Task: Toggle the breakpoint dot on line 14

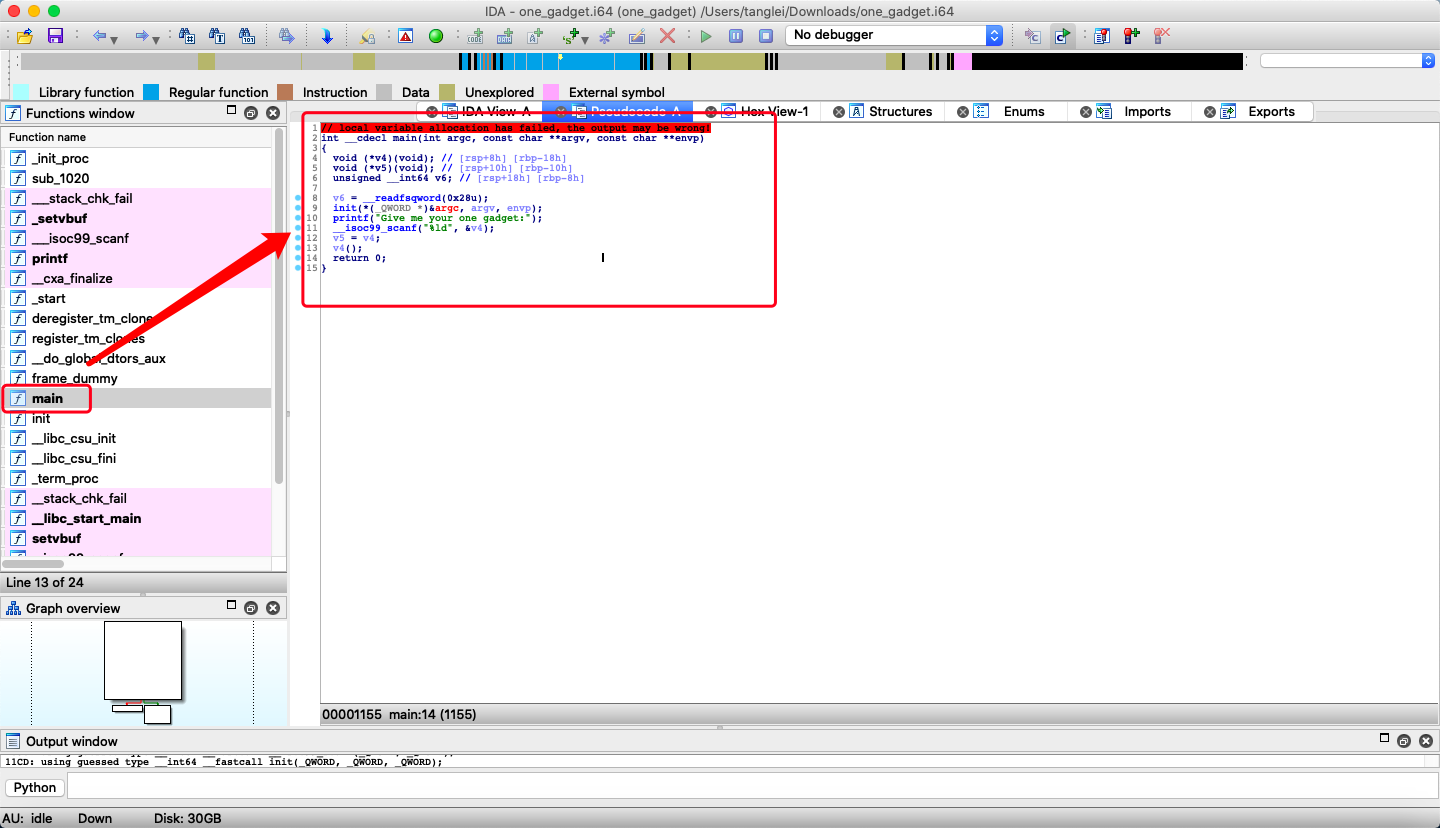Action: tap(299, 258)
